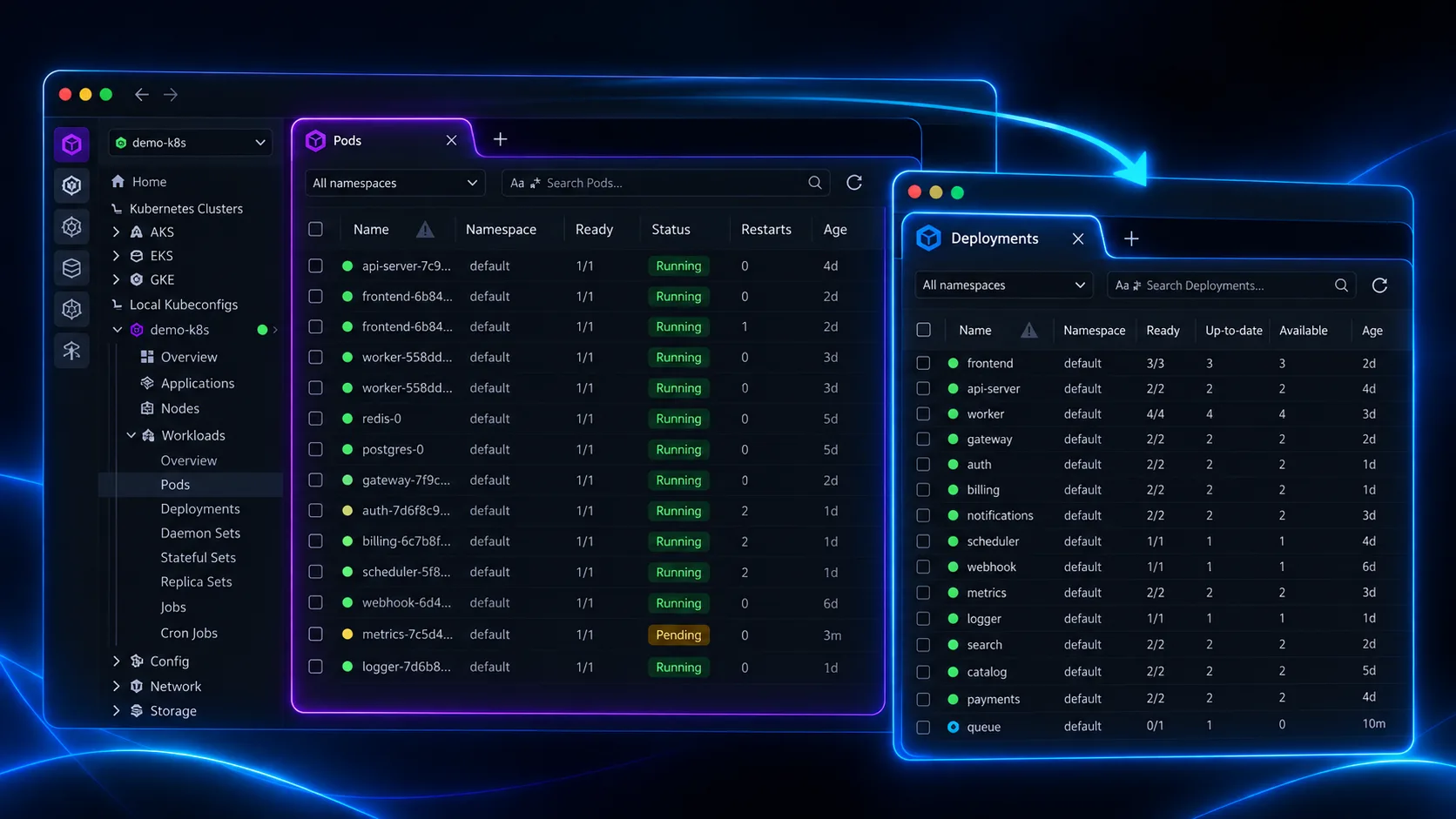Expand the GKE tree node
Viewport: 1456px width, 819px height.
(x=116, y=279)
